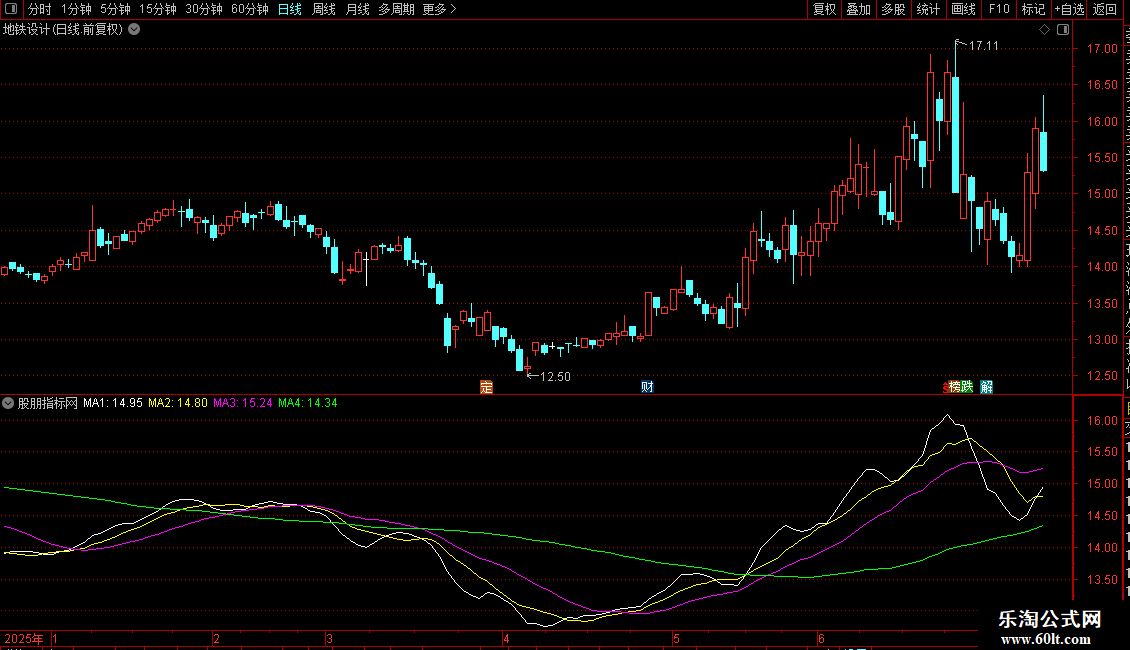
Task: Click the 榜跌 event marker
Action: click(961, 387)
